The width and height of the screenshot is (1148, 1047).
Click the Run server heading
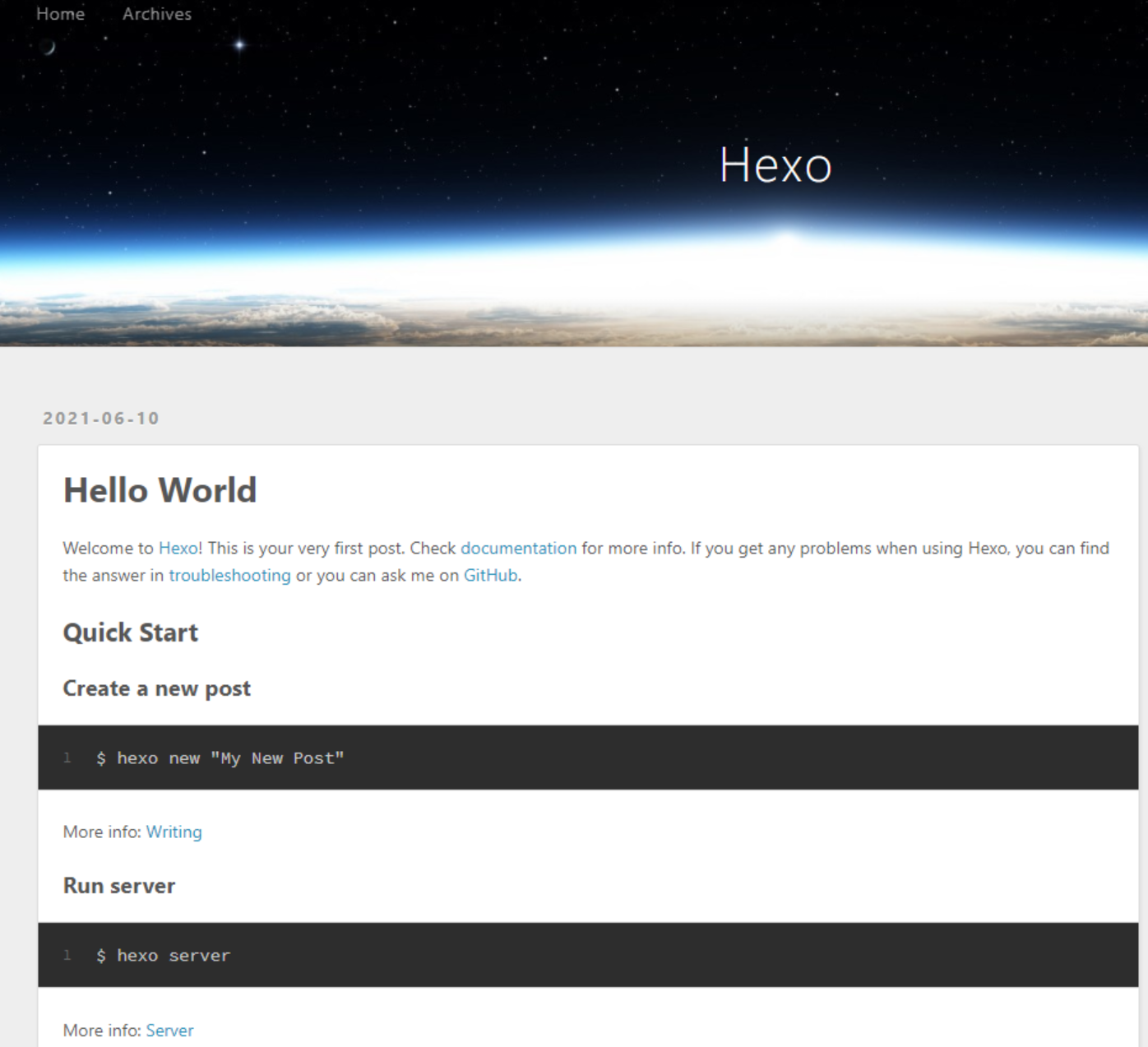coord(118,885)
